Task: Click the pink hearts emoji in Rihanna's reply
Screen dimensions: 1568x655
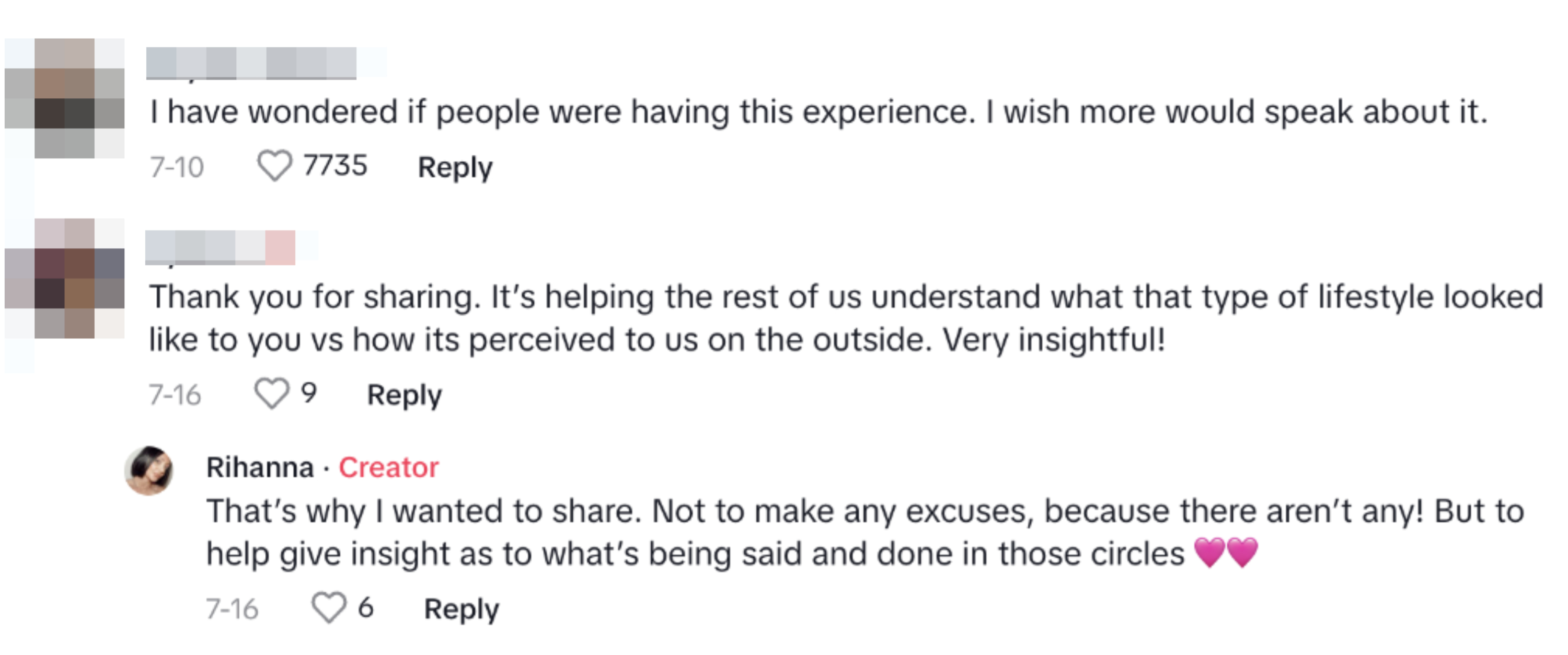Action: tap(1225, 553)
